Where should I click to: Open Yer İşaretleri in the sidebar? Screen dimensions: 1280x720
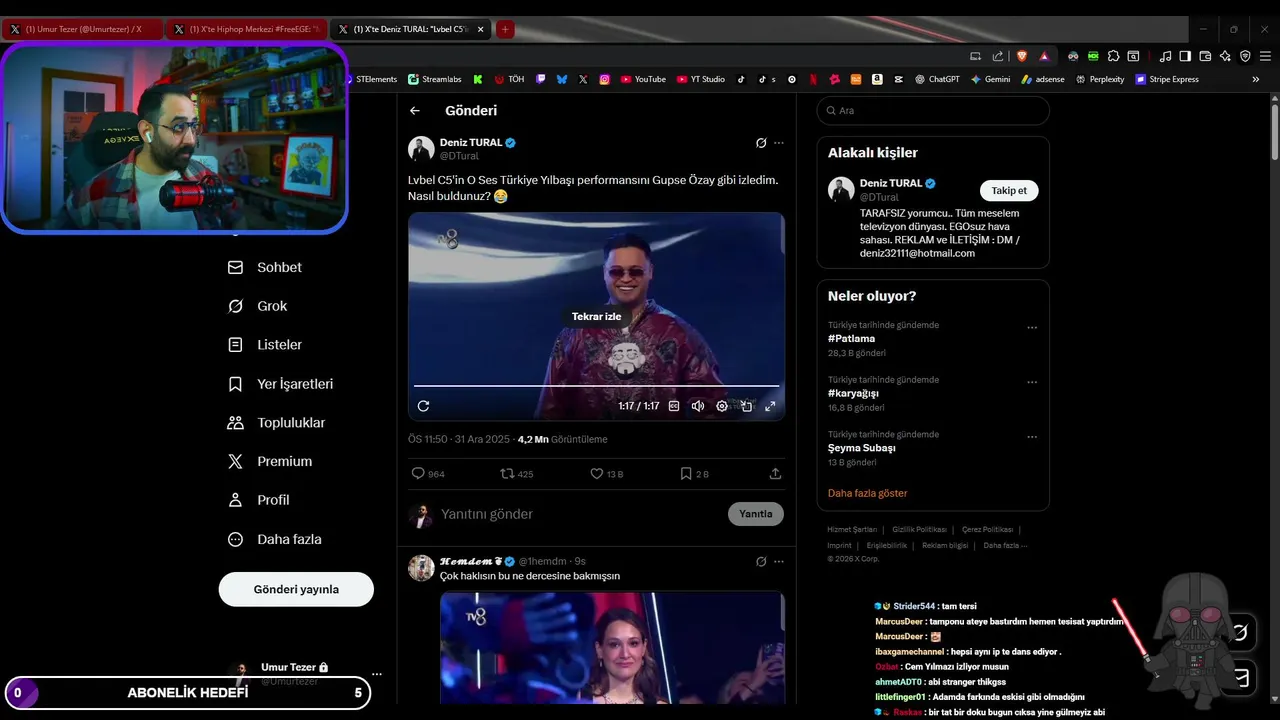[x=281, y=384]
